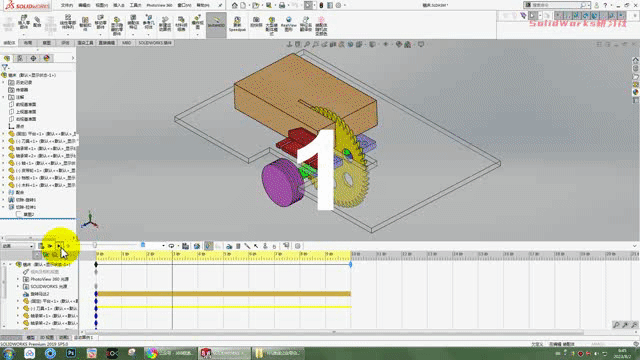Screen dimensions: 640x360
Task: Click the Motor icon in motion toolbar
Action: [229, 246]
